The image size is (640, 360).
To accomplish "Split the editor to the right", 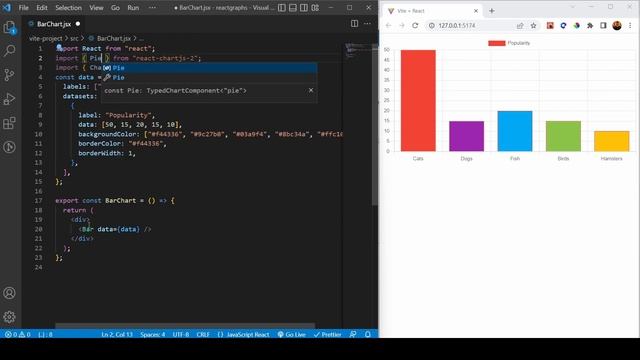I will 354,24.
